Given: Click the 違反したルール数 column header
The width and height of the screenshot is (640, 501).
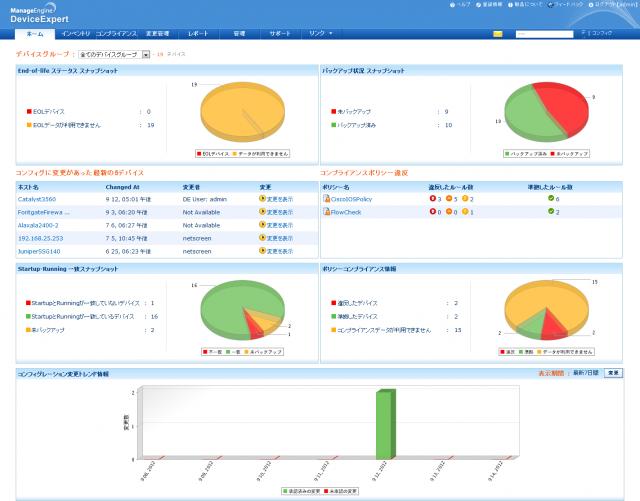Looking at the screenshot, I should (451, 187).
